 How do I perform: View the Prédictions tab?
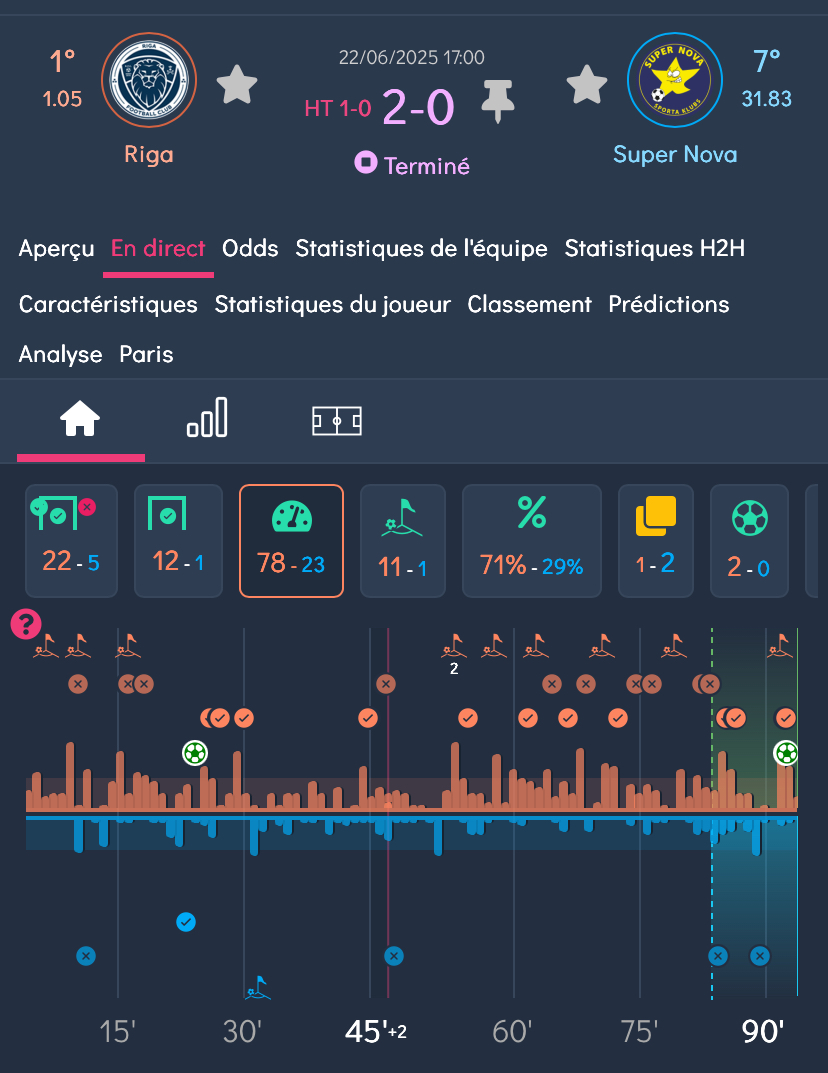[x=669, y=305]
